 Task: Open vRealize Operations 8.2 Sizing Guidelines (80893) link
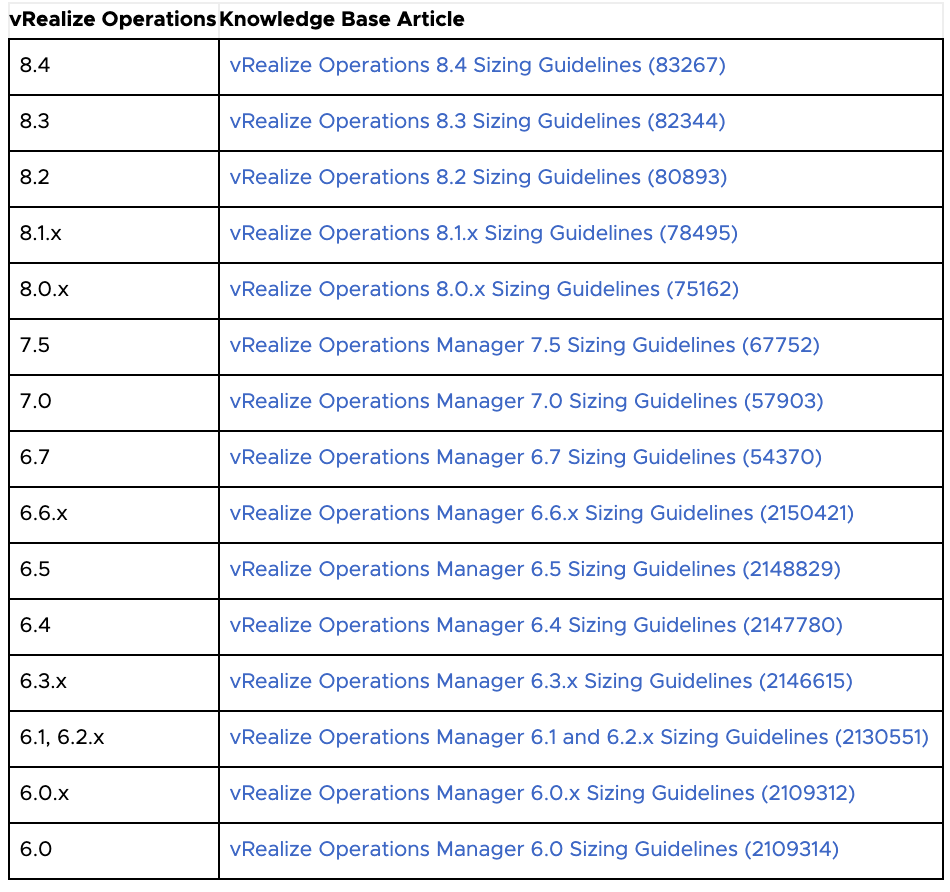coord(478,177)
